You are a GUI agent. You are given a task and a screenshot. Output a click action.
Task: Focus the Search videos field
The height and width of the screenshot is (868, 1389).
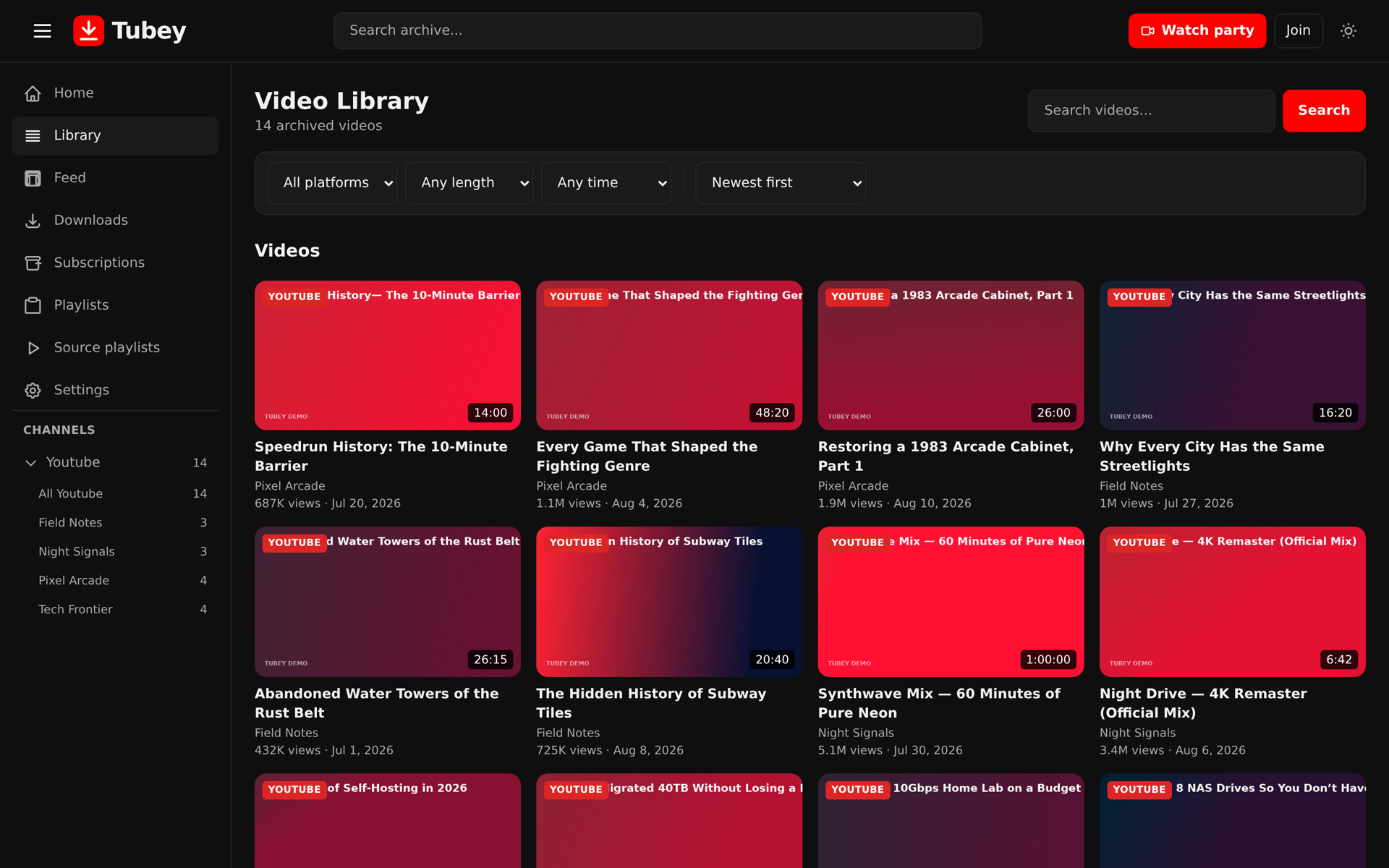coord(1151,111)
